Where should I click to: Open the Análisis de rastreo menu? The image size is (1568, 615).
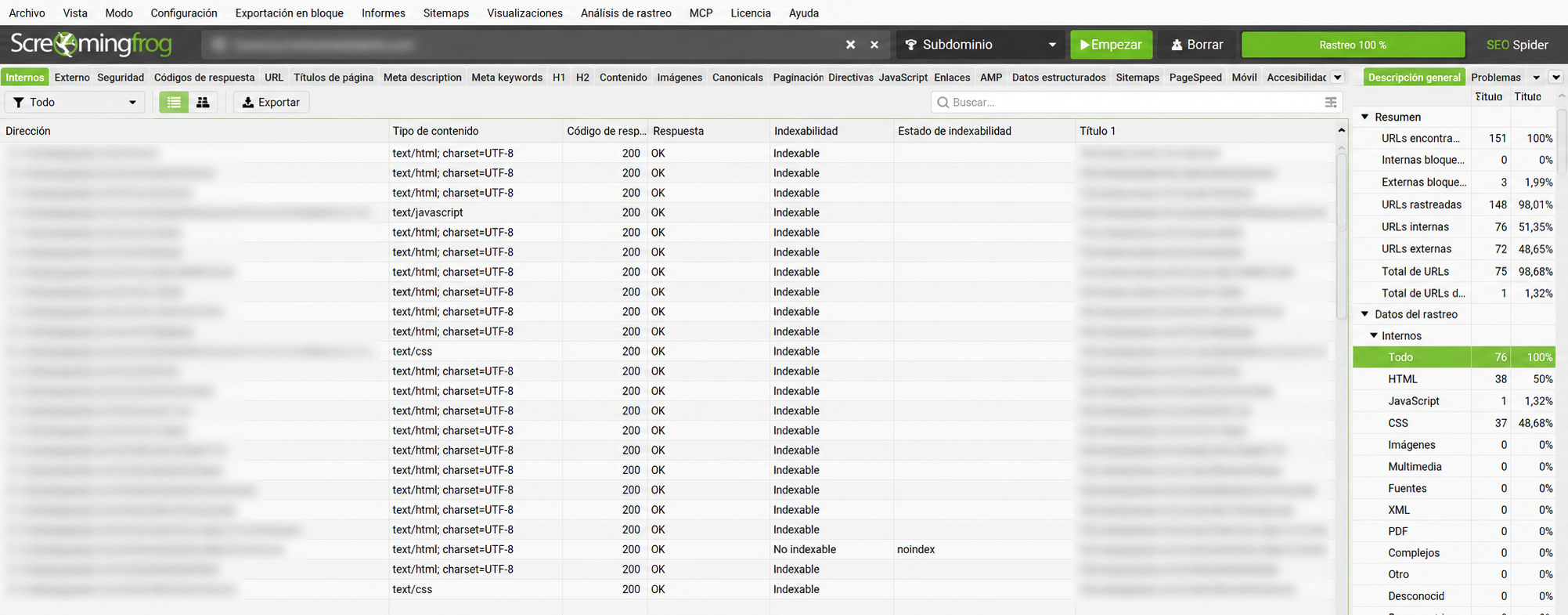click(626, 13)
